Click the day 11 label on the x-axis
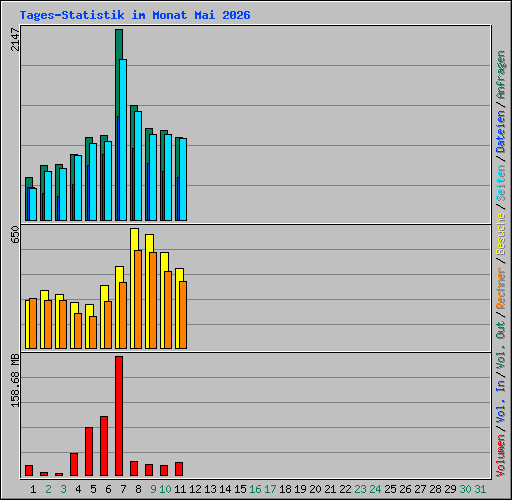Viewport: 512px width, 500px height. coord(180,489)
